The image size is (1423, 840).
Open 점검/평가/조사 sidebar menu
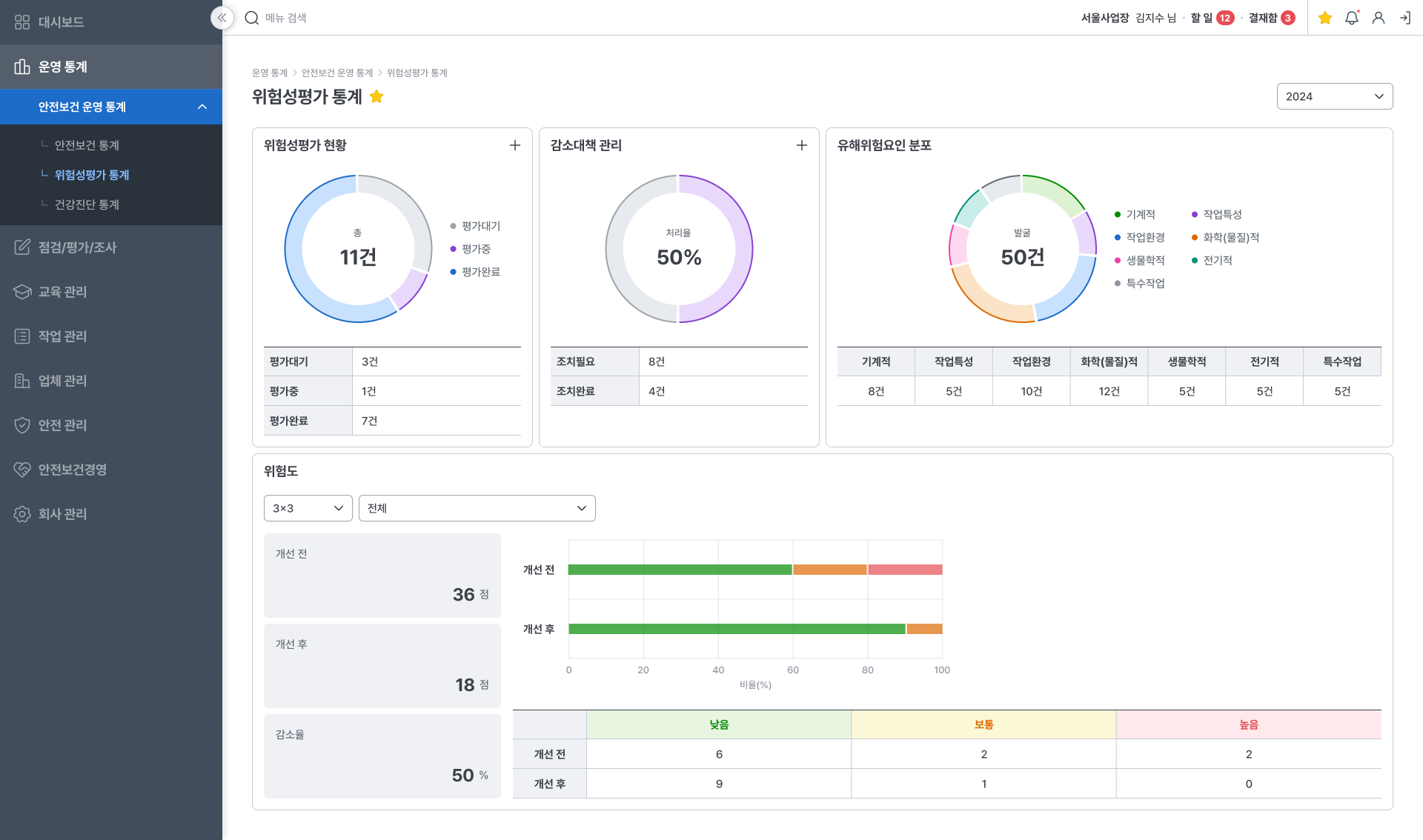77,247
